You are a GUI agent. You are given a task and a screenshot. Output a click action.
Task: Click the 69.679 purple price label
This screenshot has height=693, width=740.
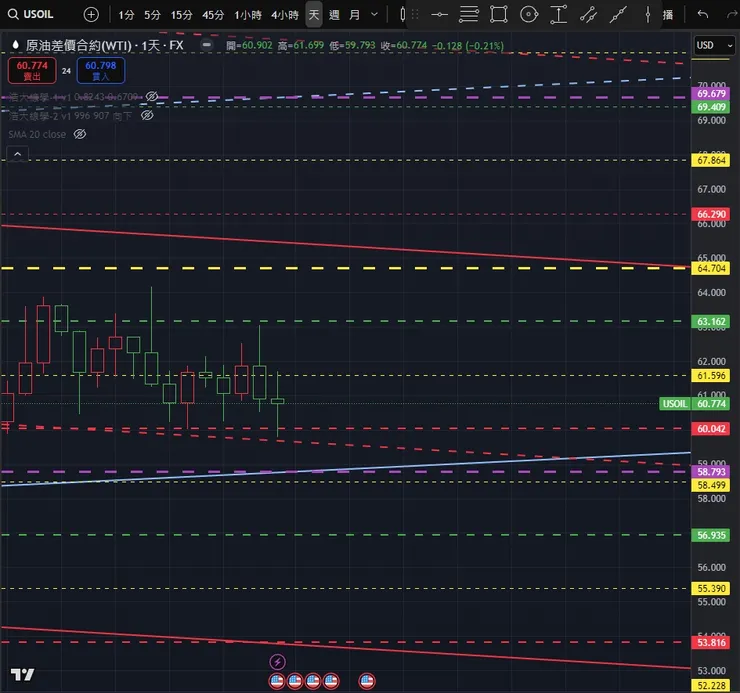pyautogui.click(x=711, y=93)
